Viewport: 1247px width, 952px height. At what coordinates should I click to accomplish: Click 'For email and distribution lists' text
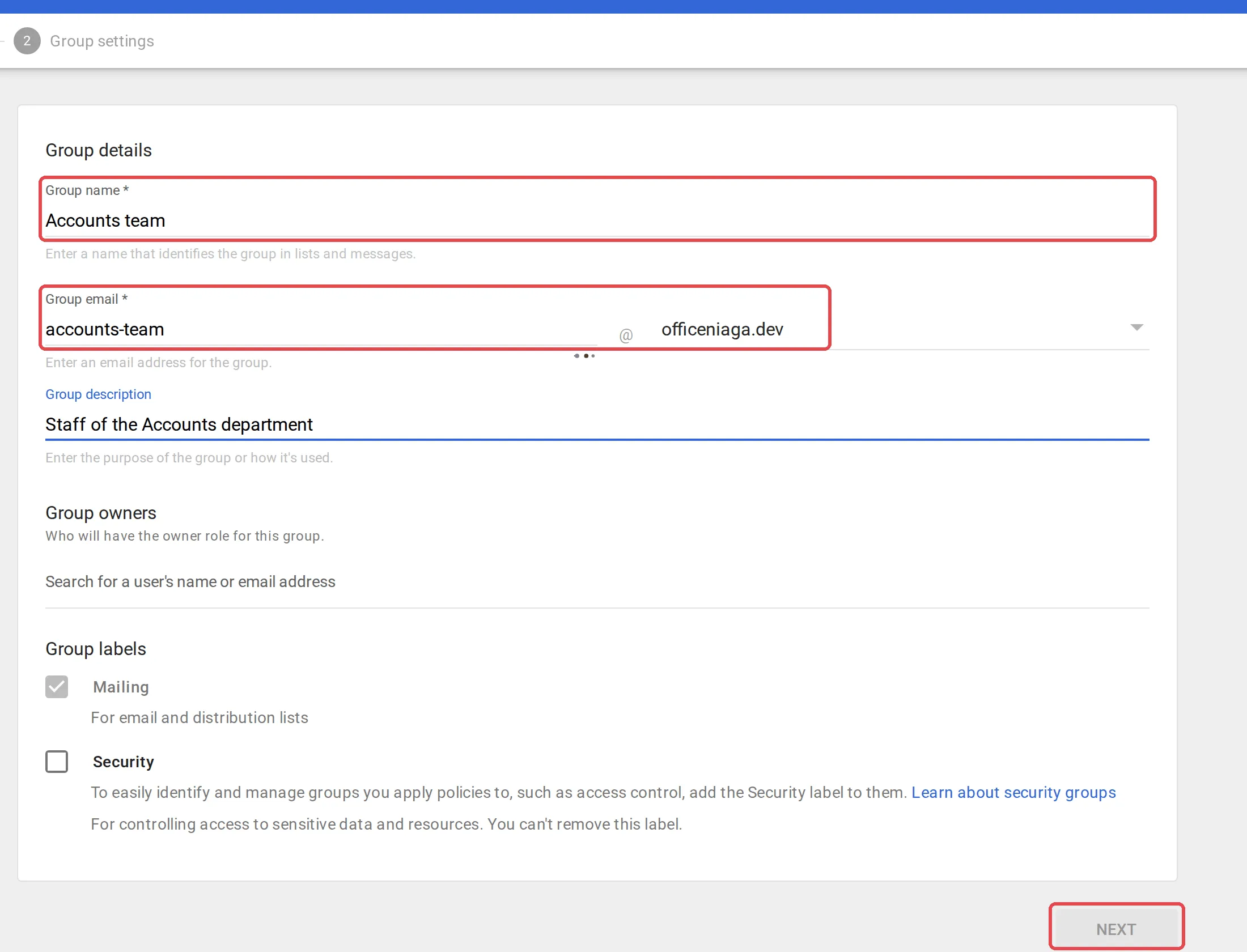[x=200, y=717]
